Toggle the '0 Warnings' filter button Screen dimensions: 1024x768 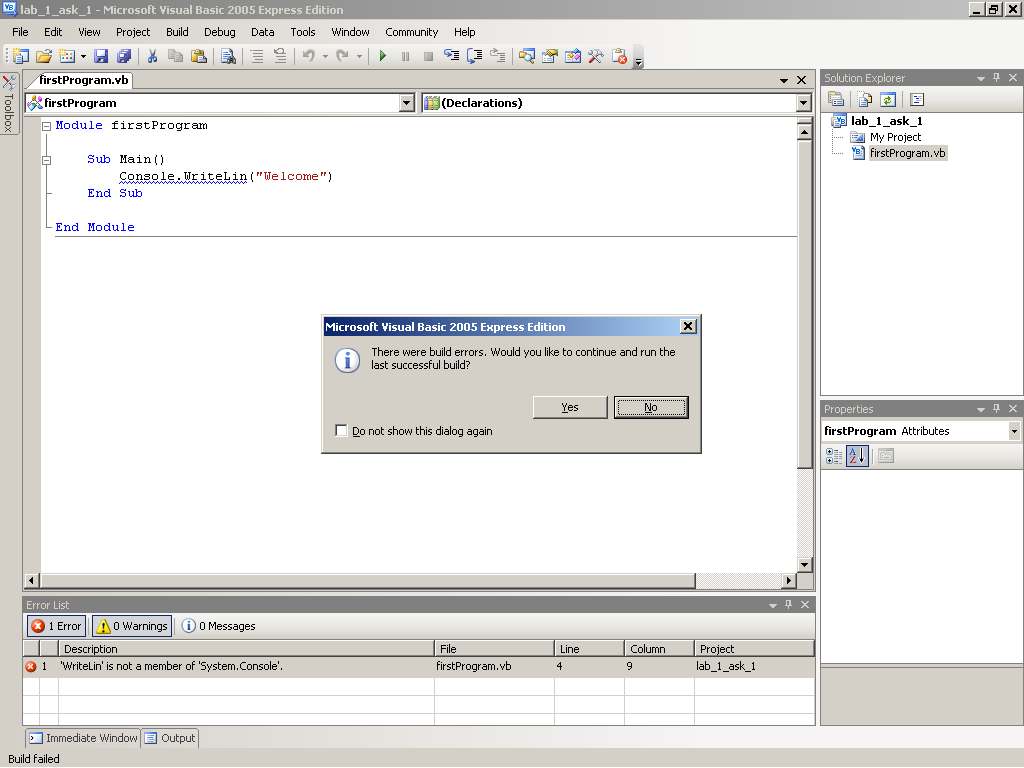132,626
